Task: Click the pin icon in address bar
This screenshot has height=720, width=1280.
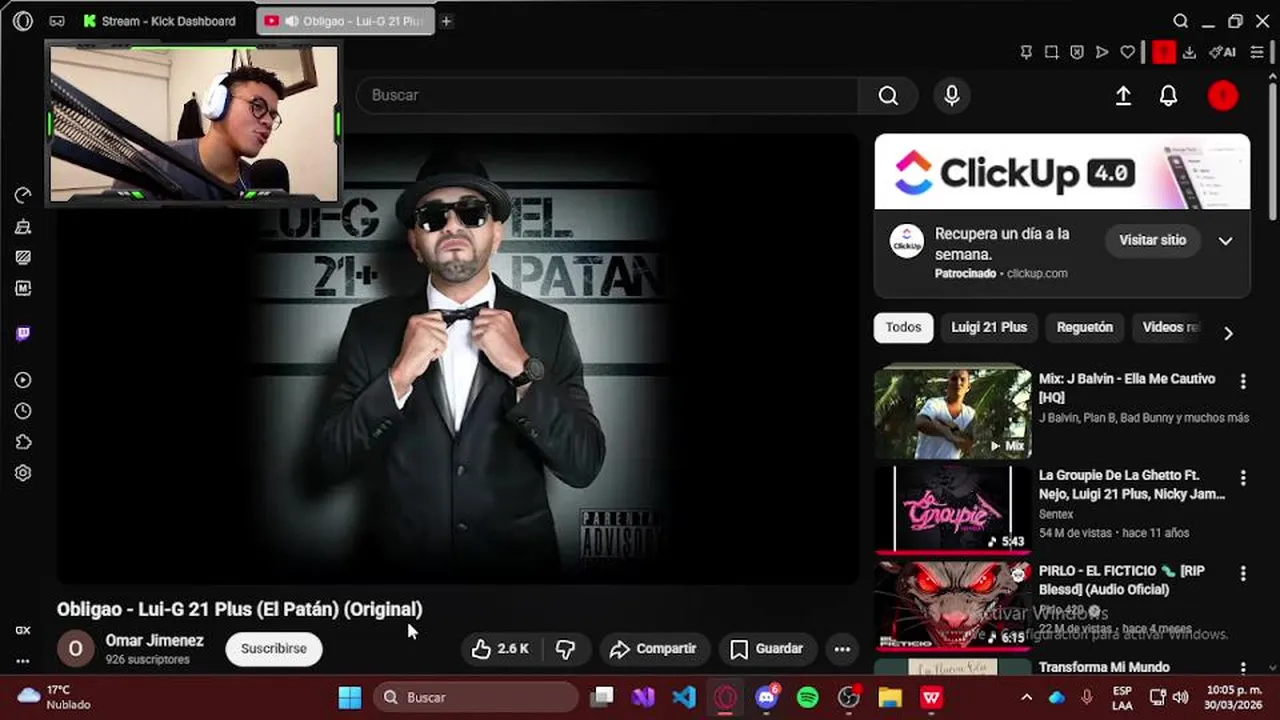Action: [x=1026, y=52]
